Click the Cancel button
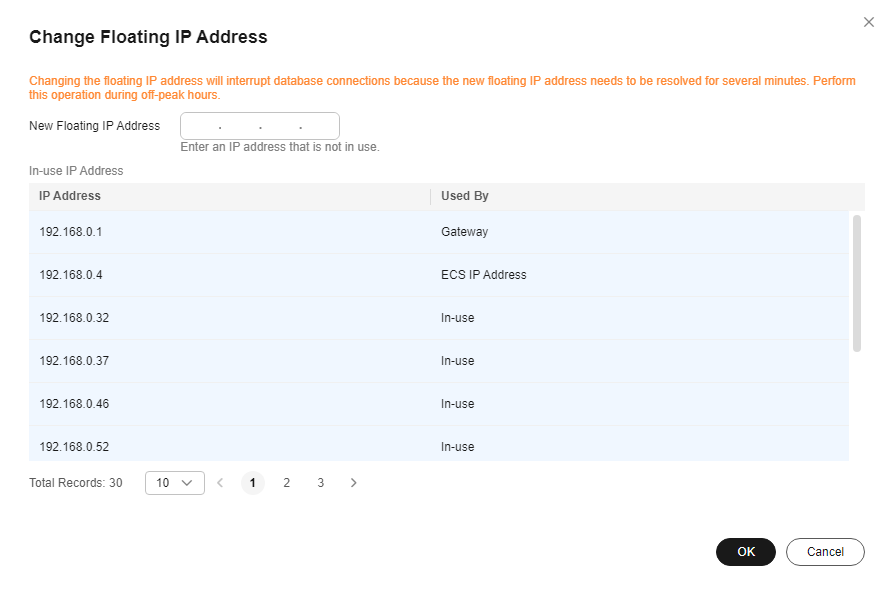Viewport: 890px width, 594px height. 825,552
